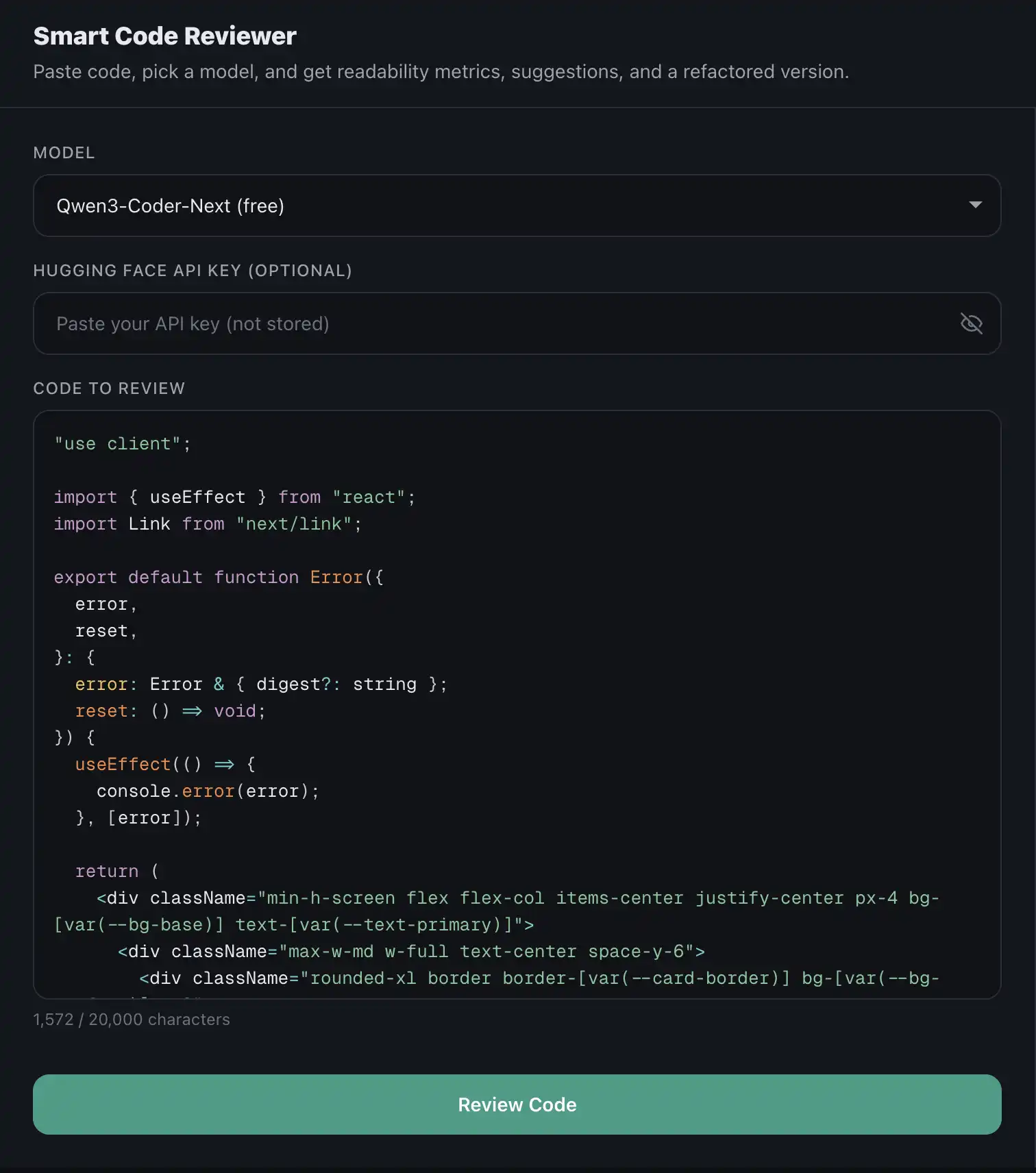Viewport: 1036px width, 1173px height.
Task: Click the "CODE TO REVIEW" label
Action: 109,388
